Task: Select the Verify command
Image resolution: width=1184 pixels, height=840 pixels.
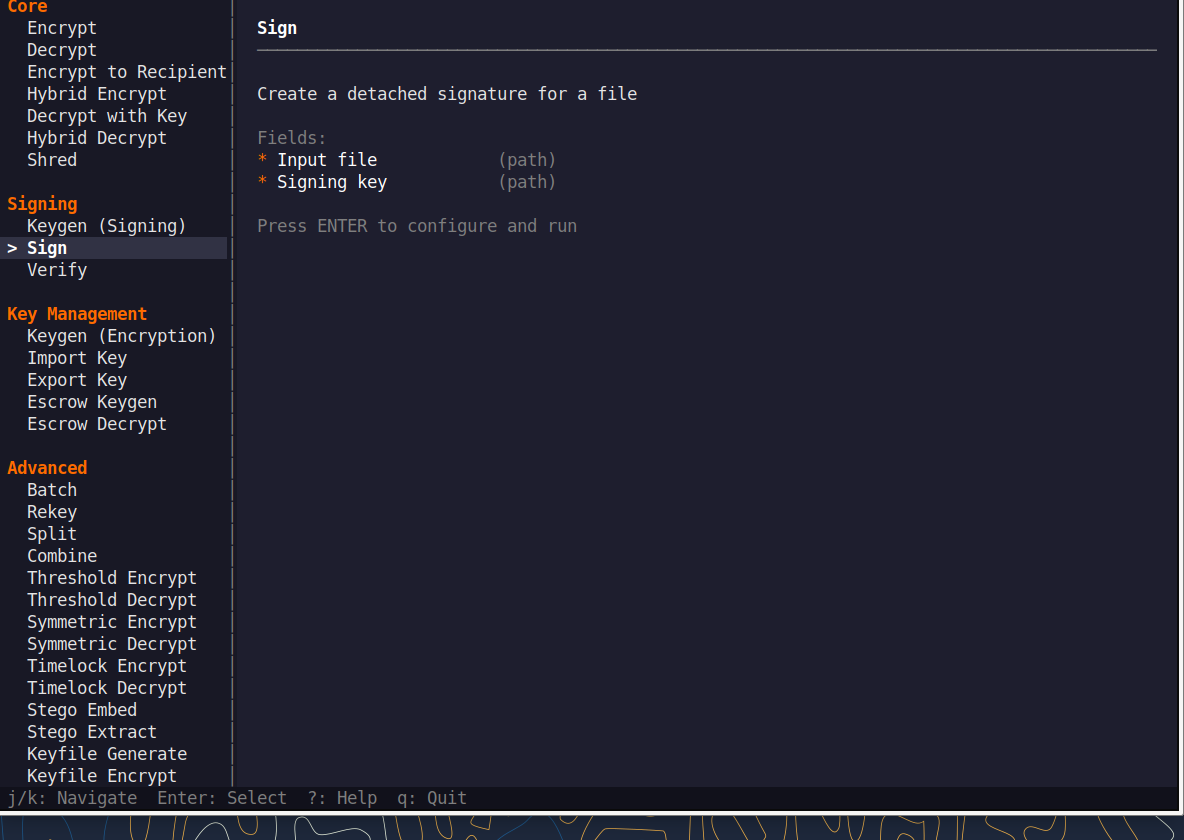Action: click(57, 270)
